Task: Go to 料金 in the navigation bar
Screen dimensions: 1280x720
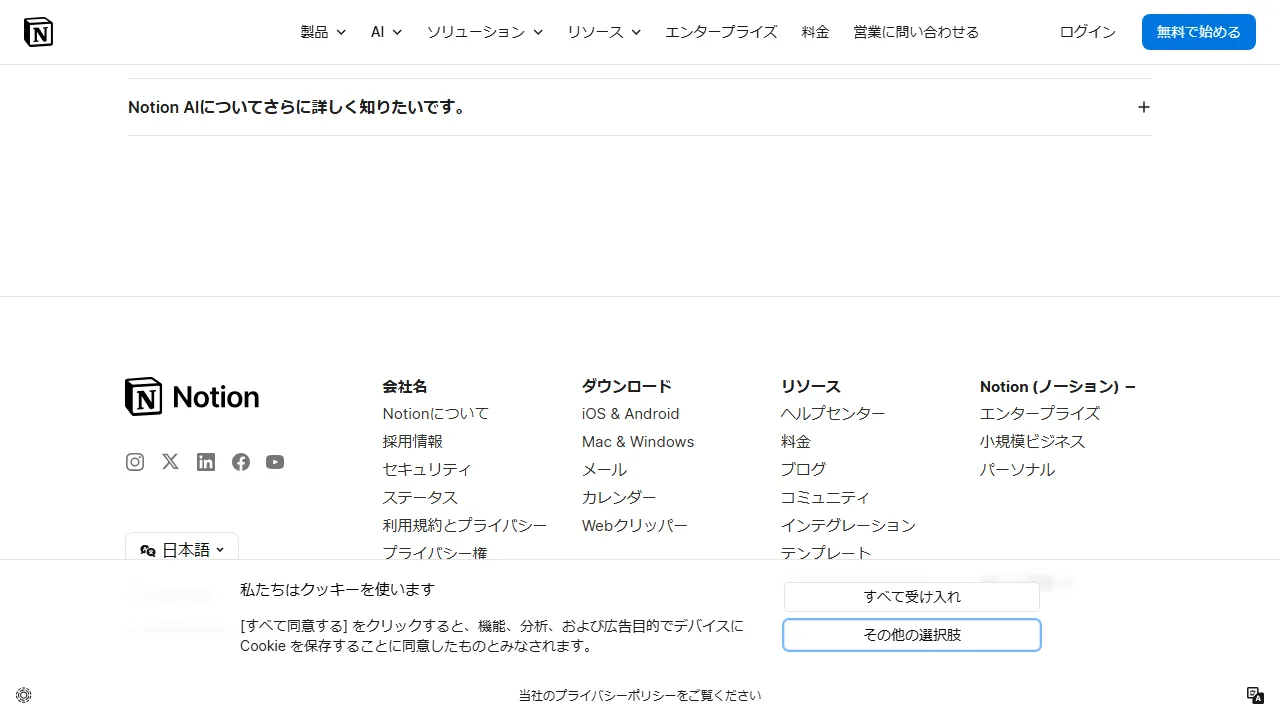Action: coord(815,31)
